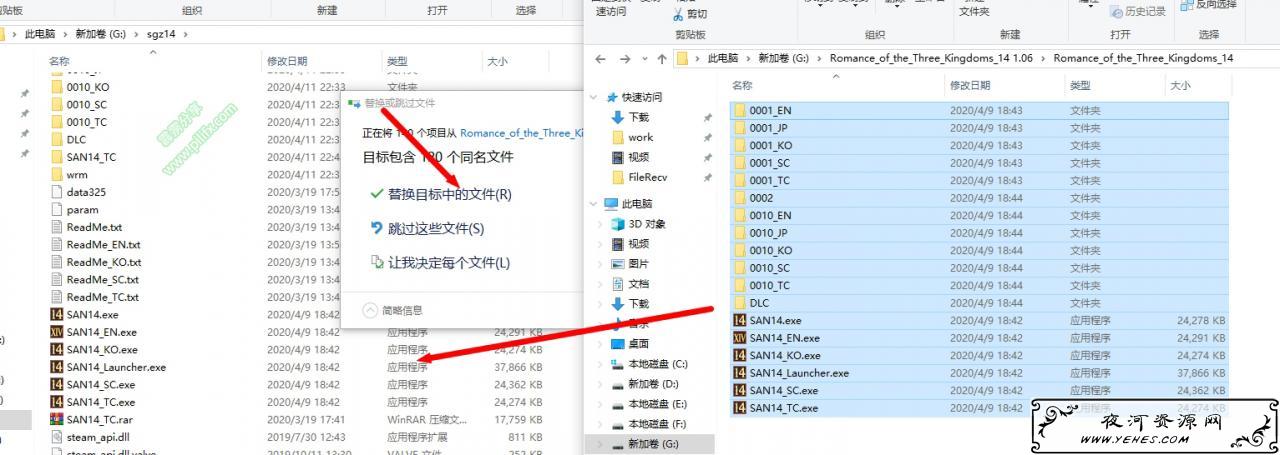Click steam_api.dll file icon in left window
Image resolution: width=1280 pixels, height=455 pixels.
pos(57,437)
